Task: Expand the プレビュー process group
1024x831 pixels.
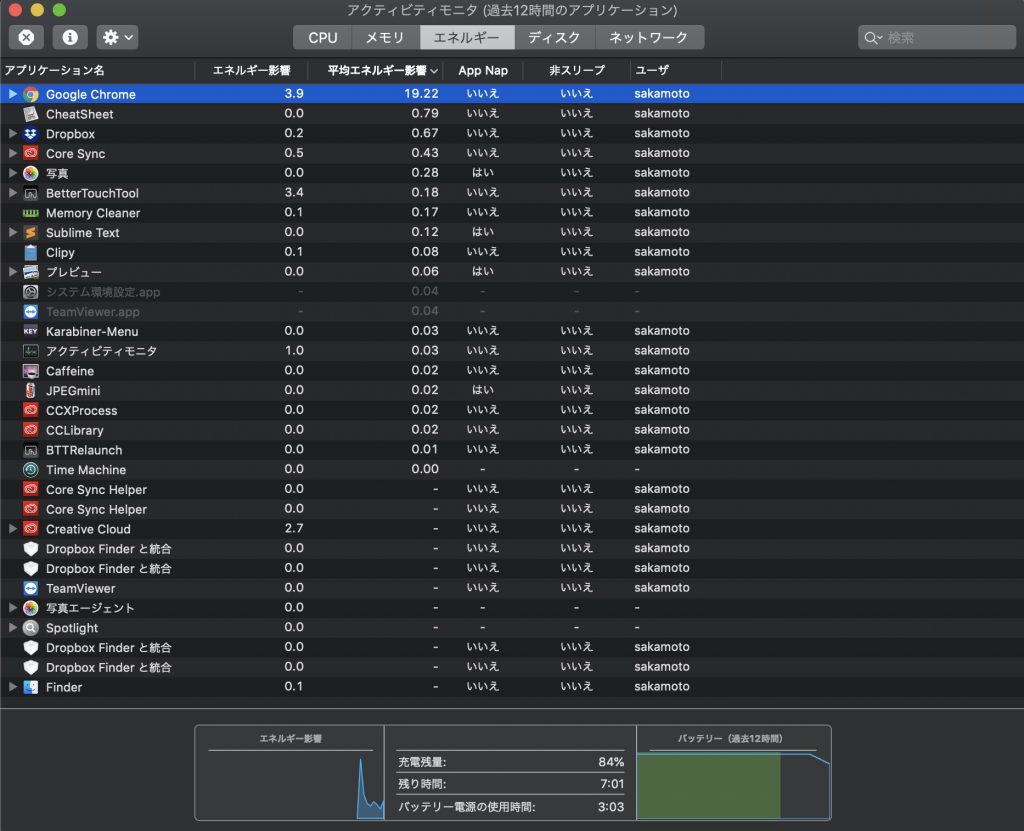Action: [x=12, y=272]
